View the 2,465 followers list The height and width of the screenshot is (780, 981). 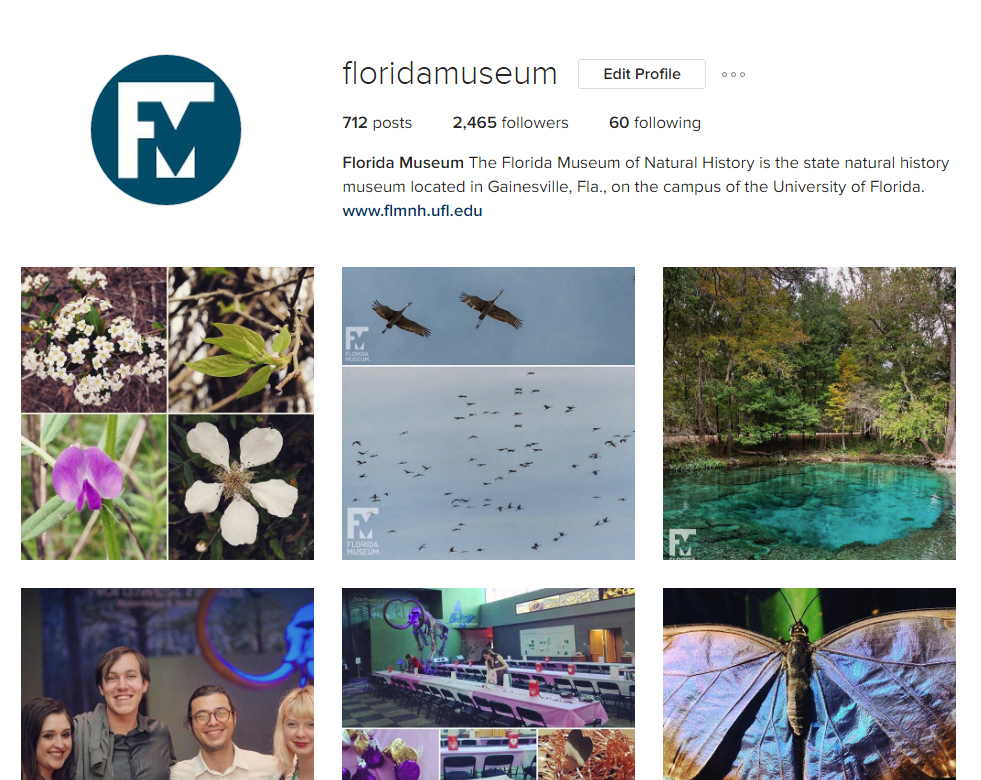(511, 123)
